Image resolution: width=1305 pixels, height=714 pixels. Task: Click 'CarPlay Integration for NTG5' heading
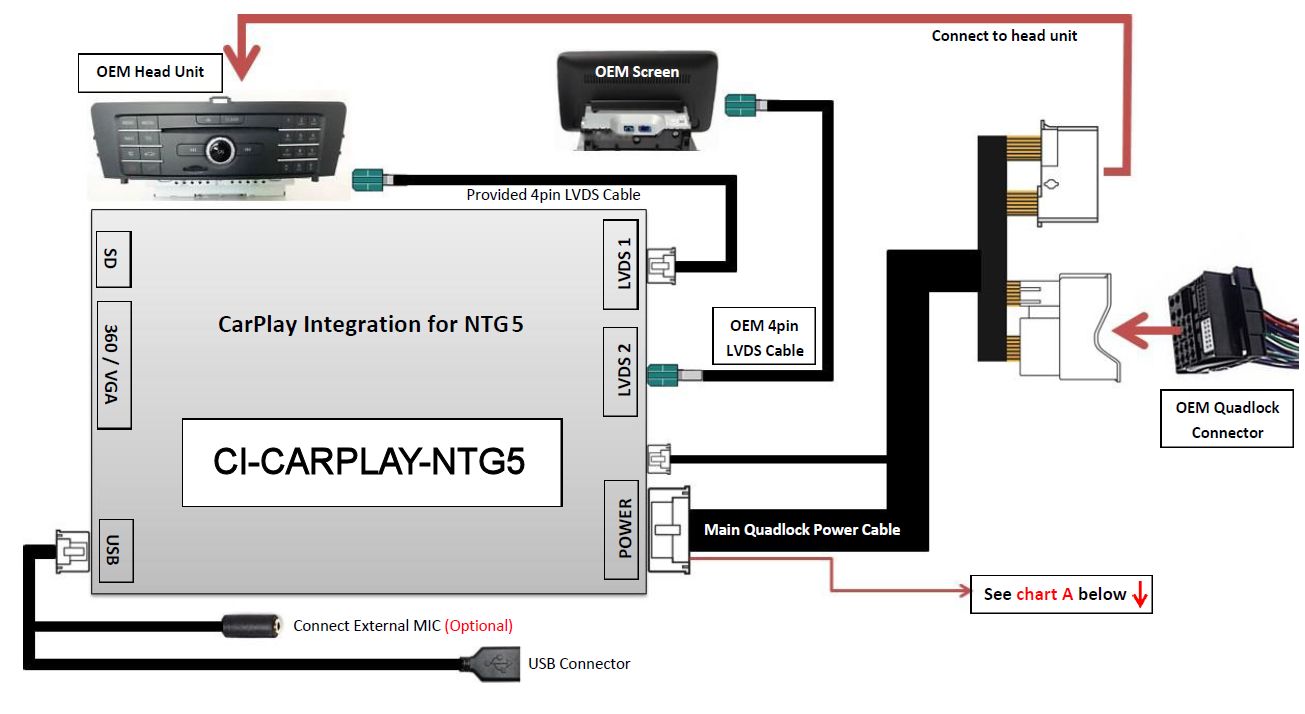coord(371,324)
